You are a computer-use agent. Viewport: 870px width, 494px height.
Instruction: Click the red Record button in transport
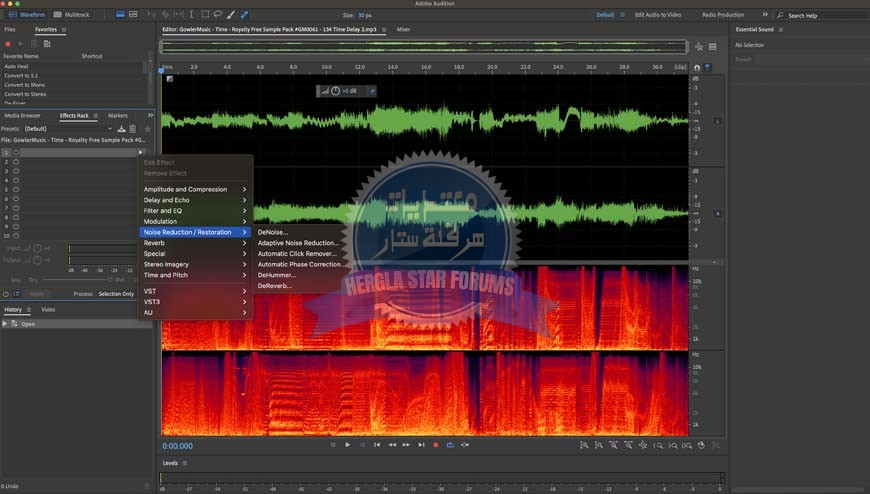pyautogui.click(x=435, y=444)
